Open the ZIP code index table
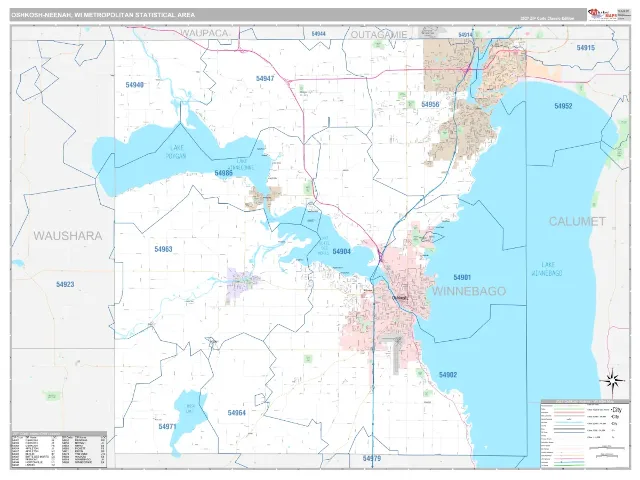 (59, 449)
